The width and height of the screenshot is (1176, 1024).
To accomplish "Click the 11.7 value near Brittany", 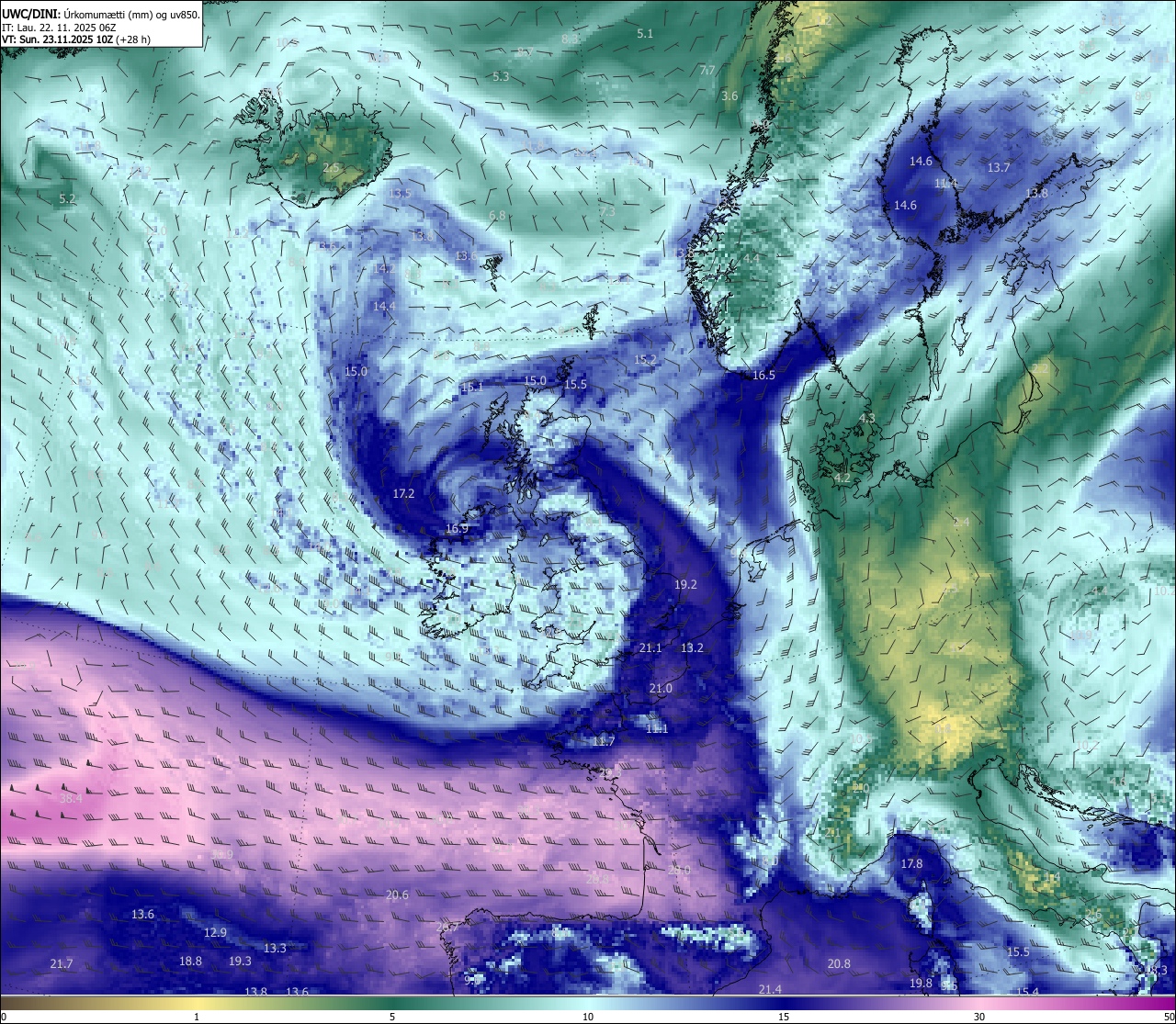I will [x=604, y=741].
